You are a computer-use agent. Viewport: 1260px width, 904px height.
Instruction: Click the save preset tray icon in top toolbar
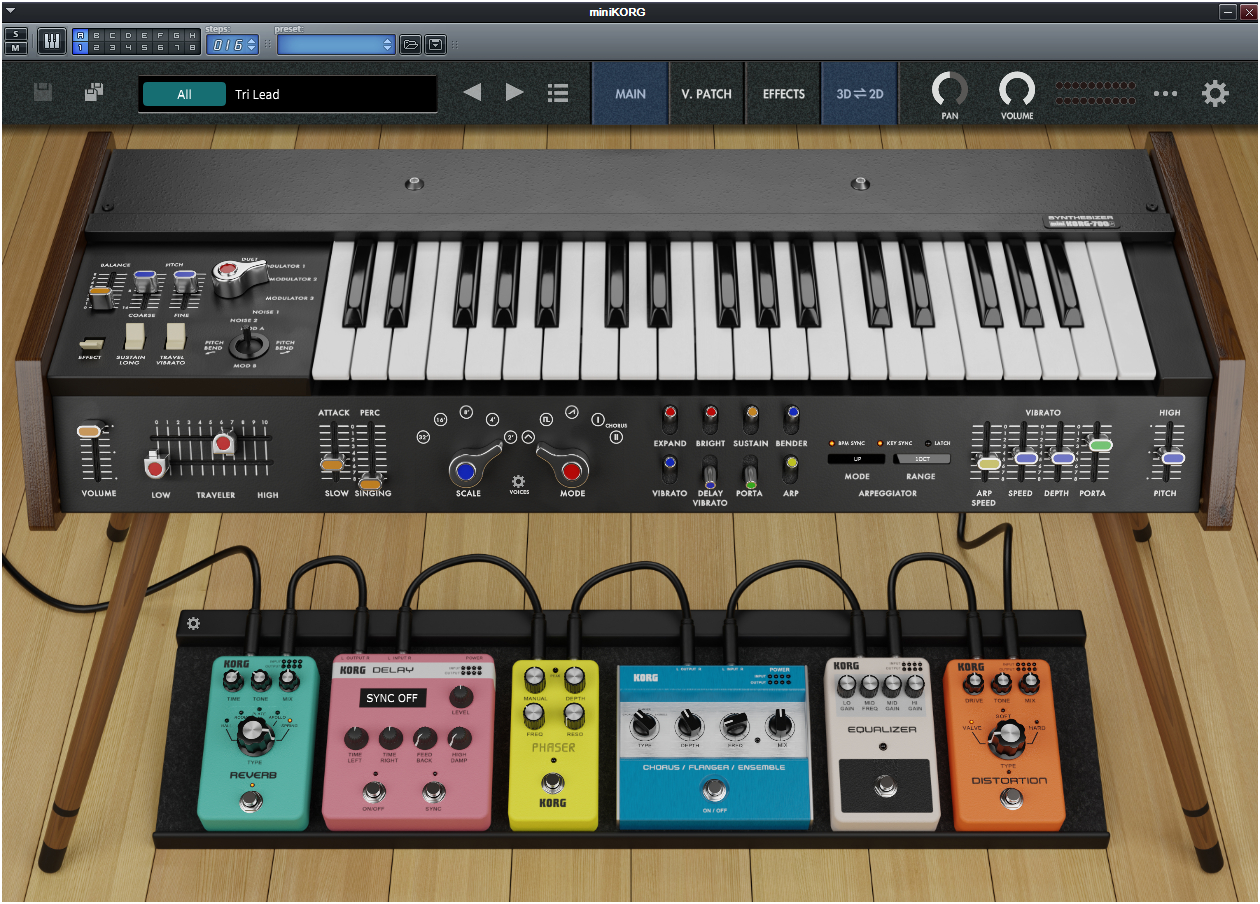(x=435, y=44)
